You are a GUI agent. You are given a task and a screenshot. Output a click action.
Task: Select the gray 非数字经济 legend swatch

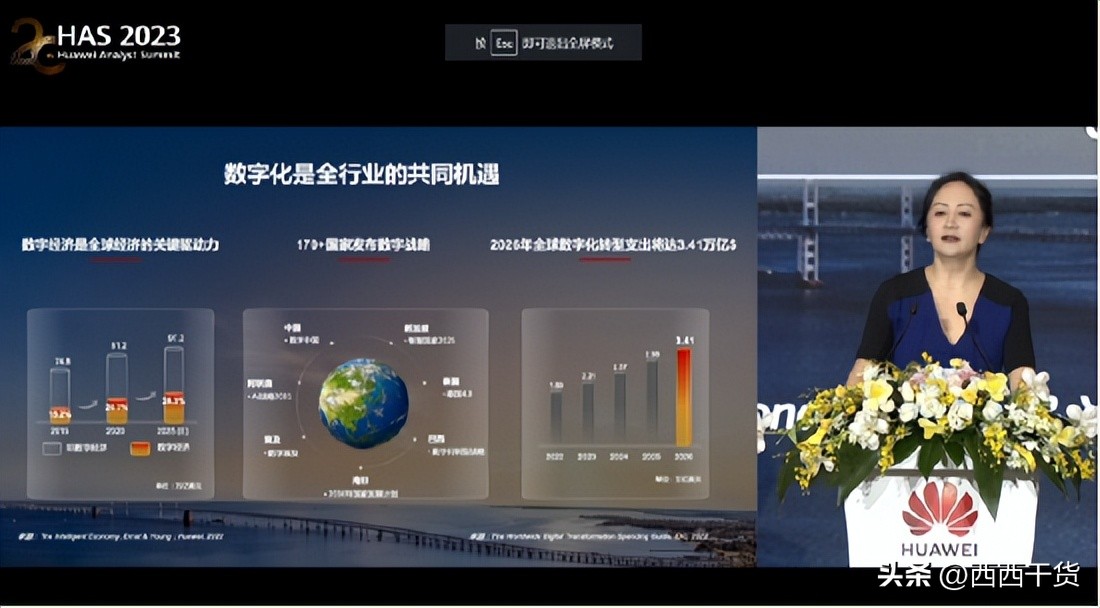pyautogui.click(x=52, y=448)
